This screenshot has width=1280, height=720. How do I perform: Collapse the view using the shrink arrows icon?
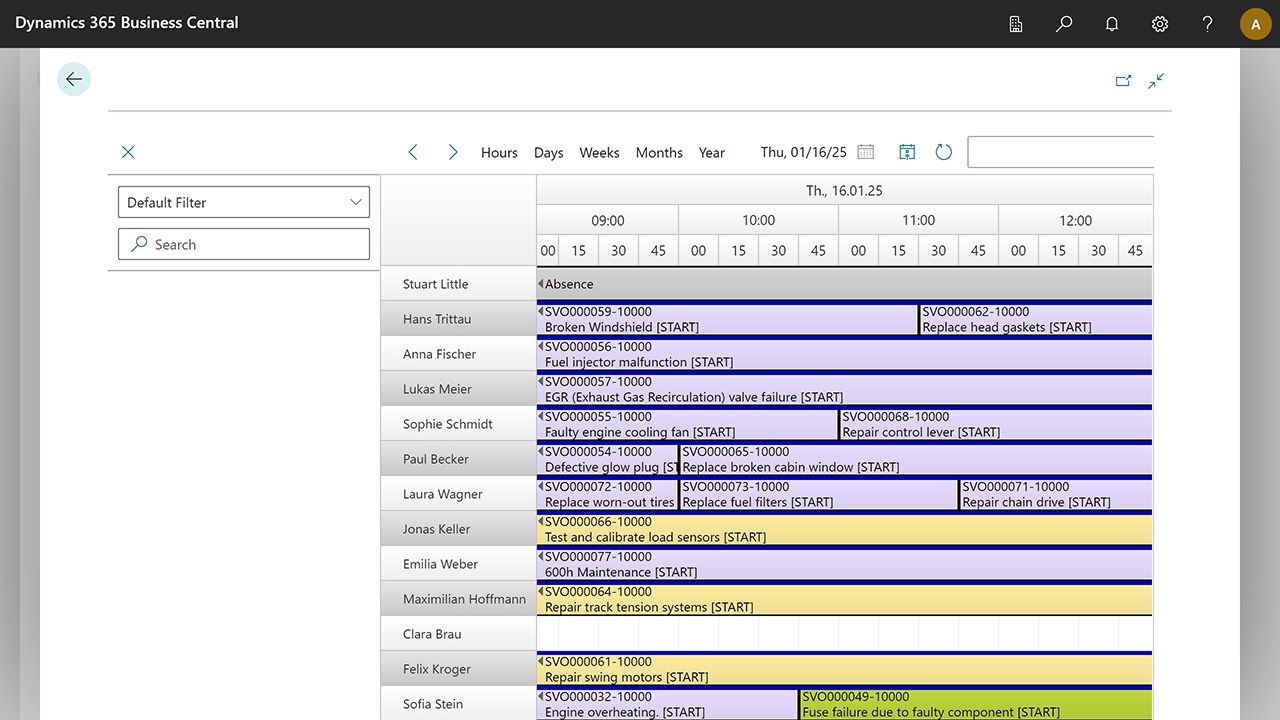coord(1156,80)
